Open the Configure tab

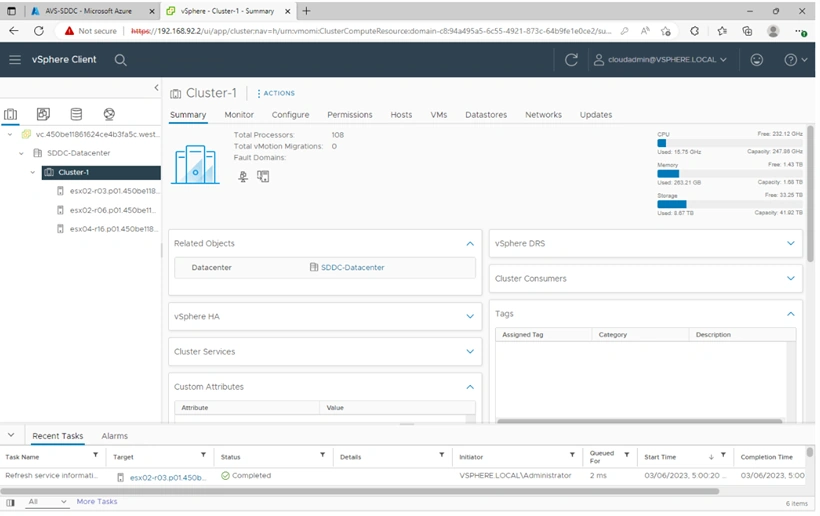pos(290,114)
